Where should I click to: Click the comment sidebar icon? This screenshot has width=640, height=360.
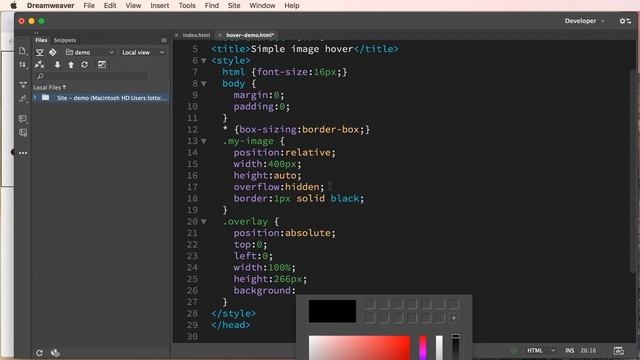(23, 119)
